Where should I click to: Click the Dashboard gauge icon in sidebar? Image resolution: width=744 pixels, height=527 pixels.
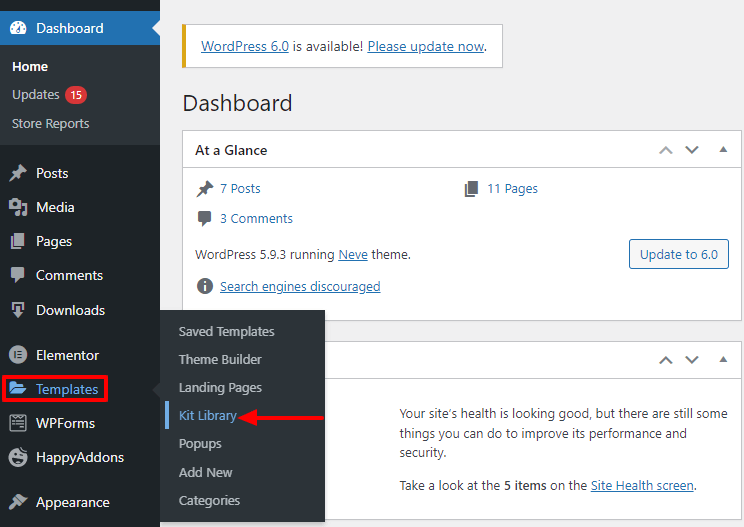(18, 28)
